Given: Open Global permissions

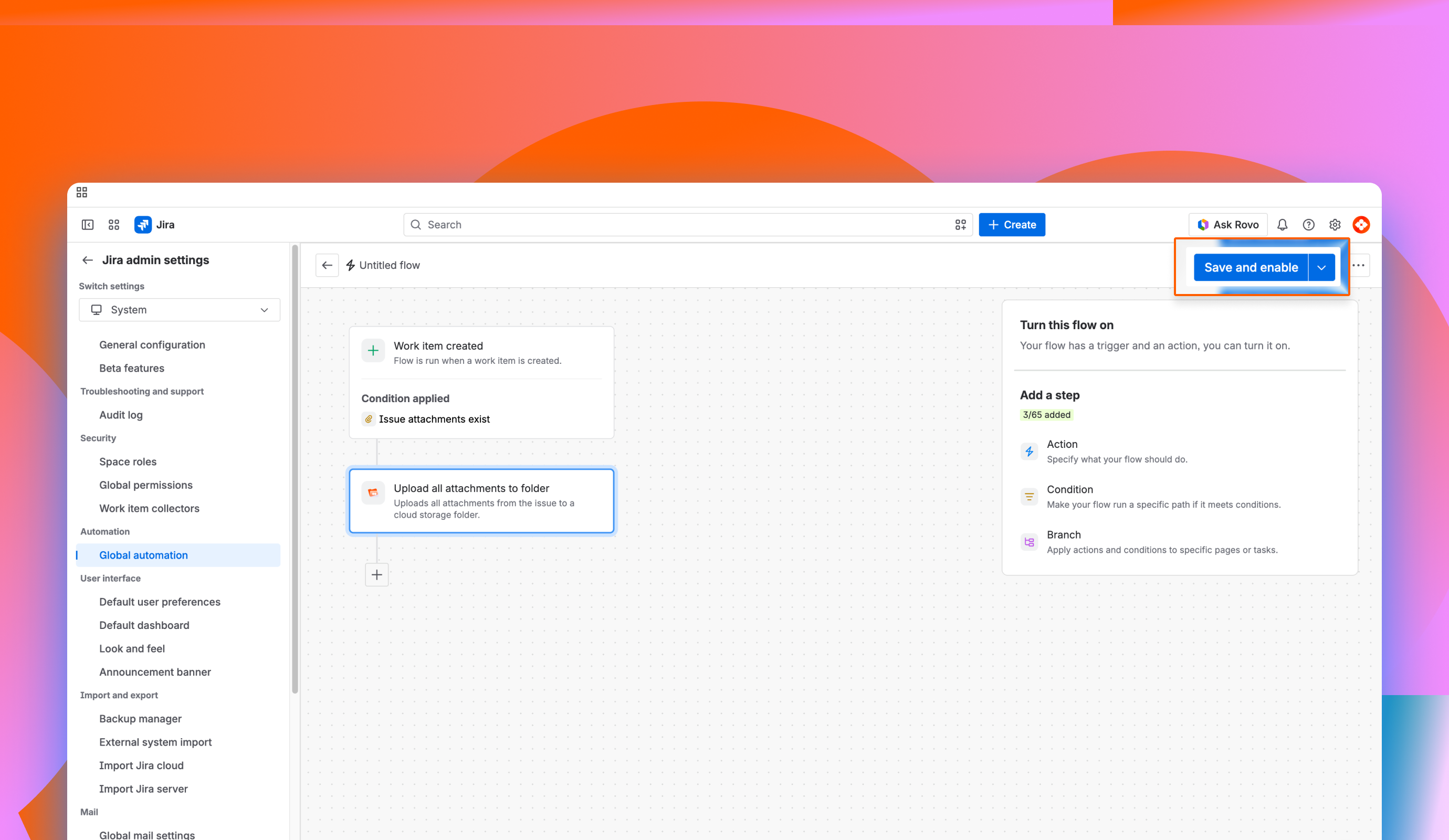Looking at the screenshot, I should tap(145, 485).
